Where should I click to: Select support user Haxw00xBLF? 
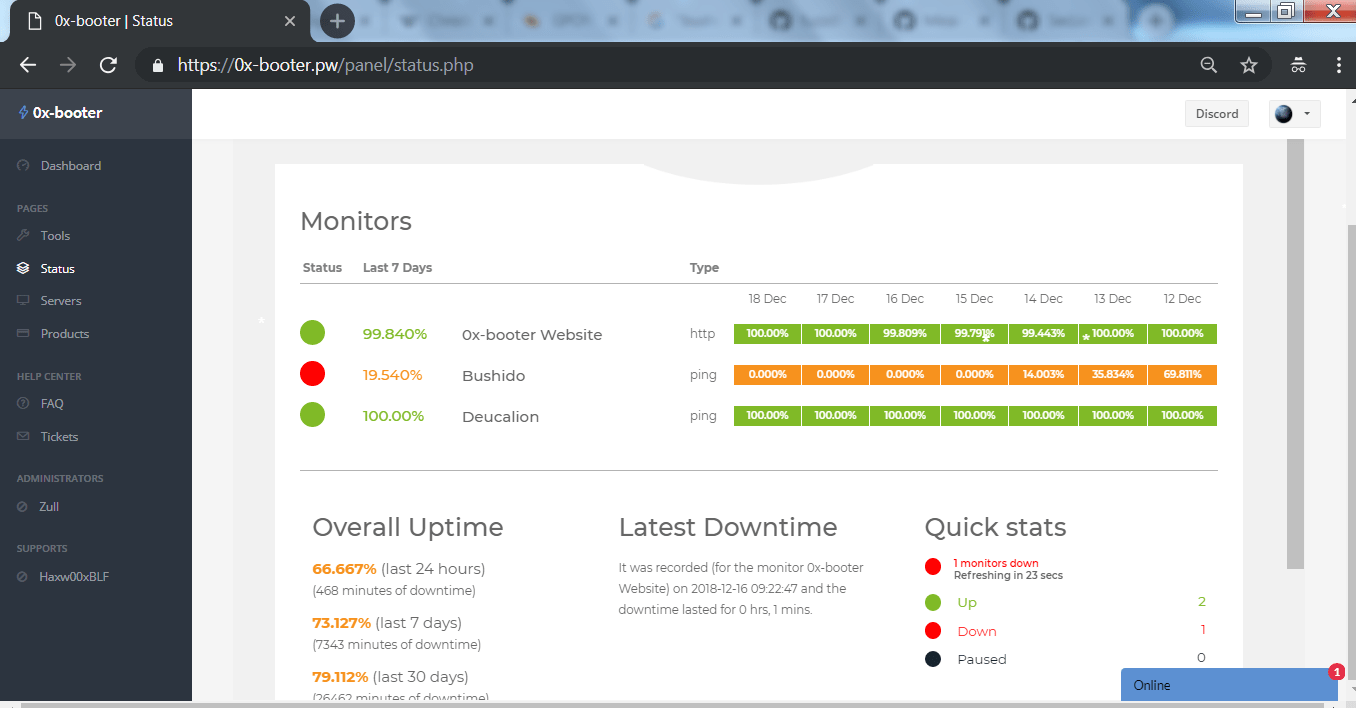74,577
